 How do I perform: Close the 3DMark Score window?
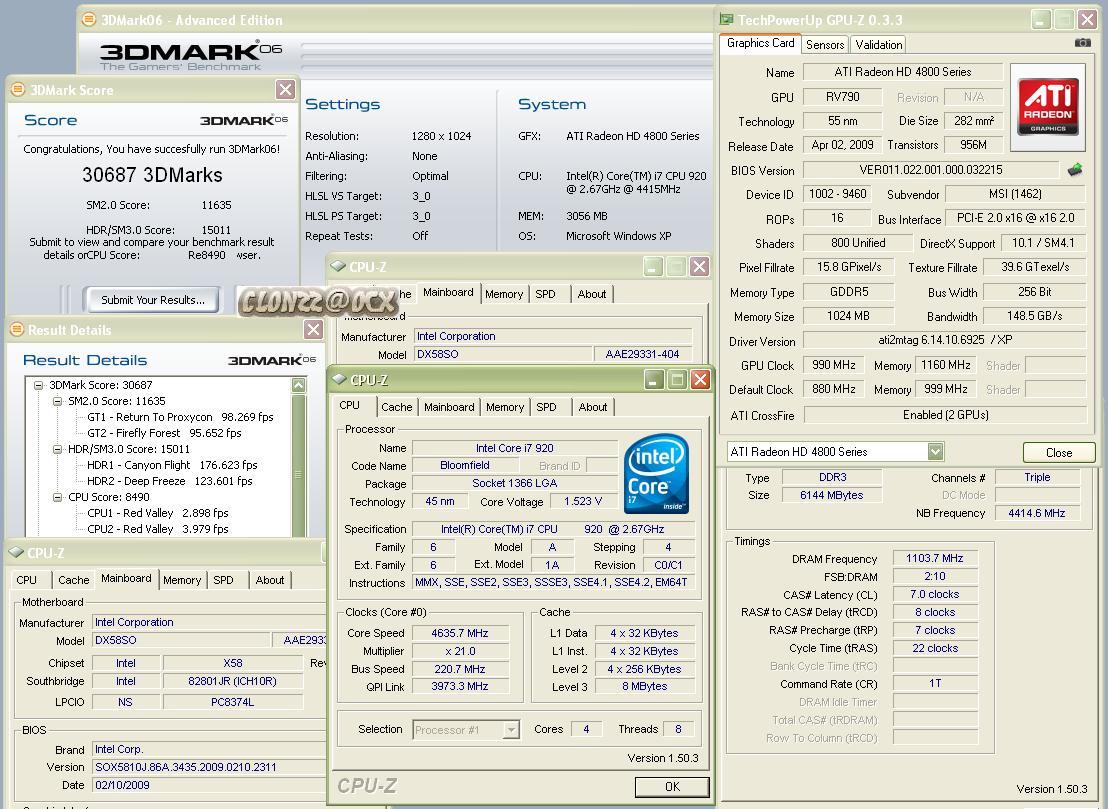[x=285, y=89]
